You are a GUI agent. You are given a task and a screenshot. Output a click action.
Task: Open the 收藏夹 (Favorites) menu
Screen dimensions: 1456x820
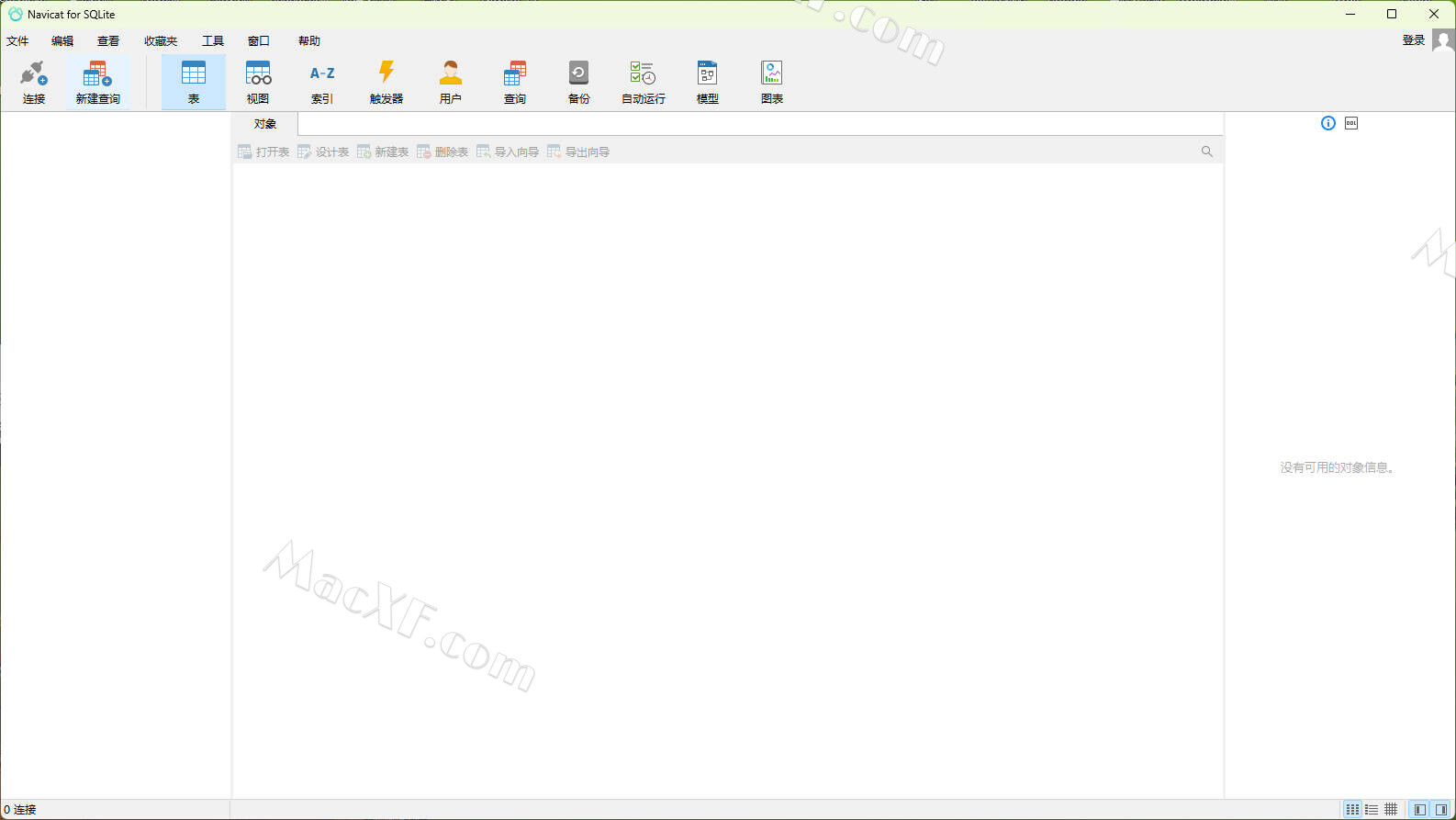click(x=161, y=41)
